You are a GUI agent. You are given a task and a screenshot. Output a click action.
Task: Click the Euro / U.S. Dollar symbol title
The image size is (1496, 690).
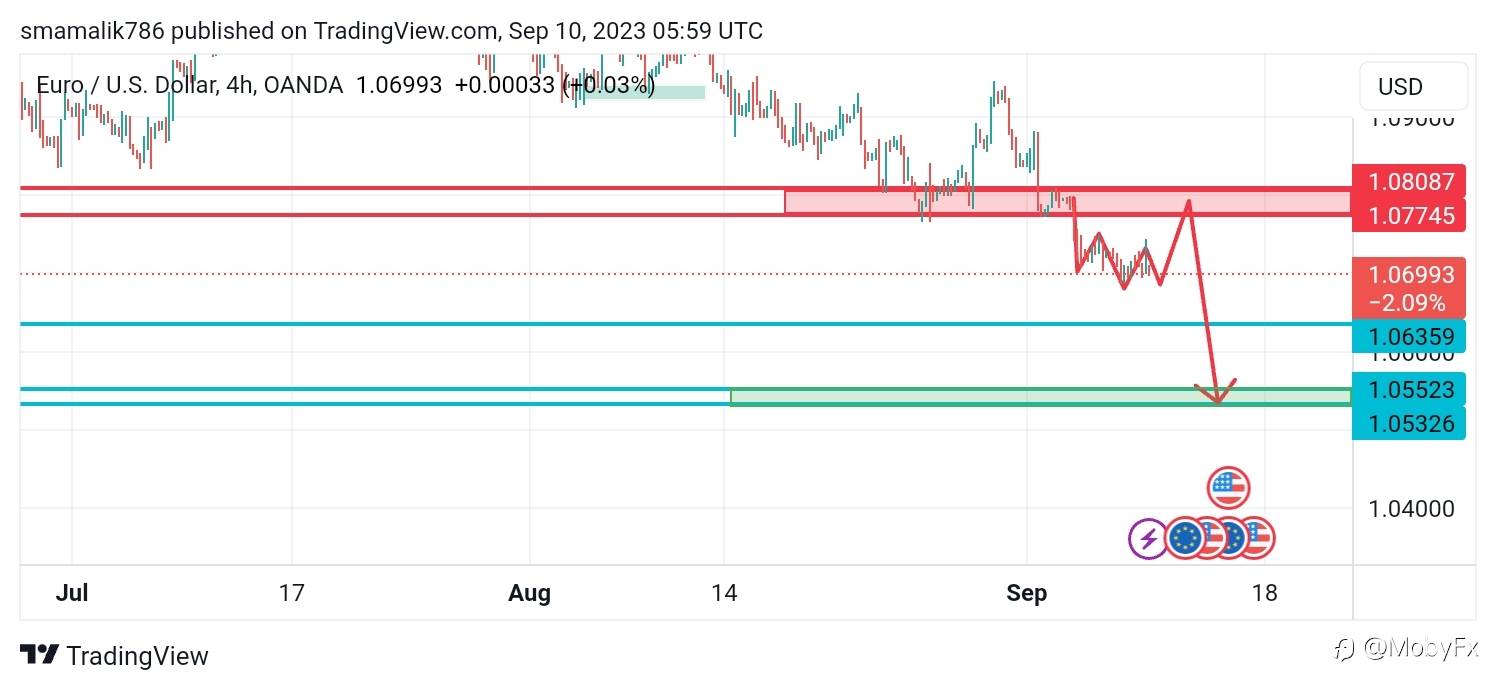coord(126,86)
